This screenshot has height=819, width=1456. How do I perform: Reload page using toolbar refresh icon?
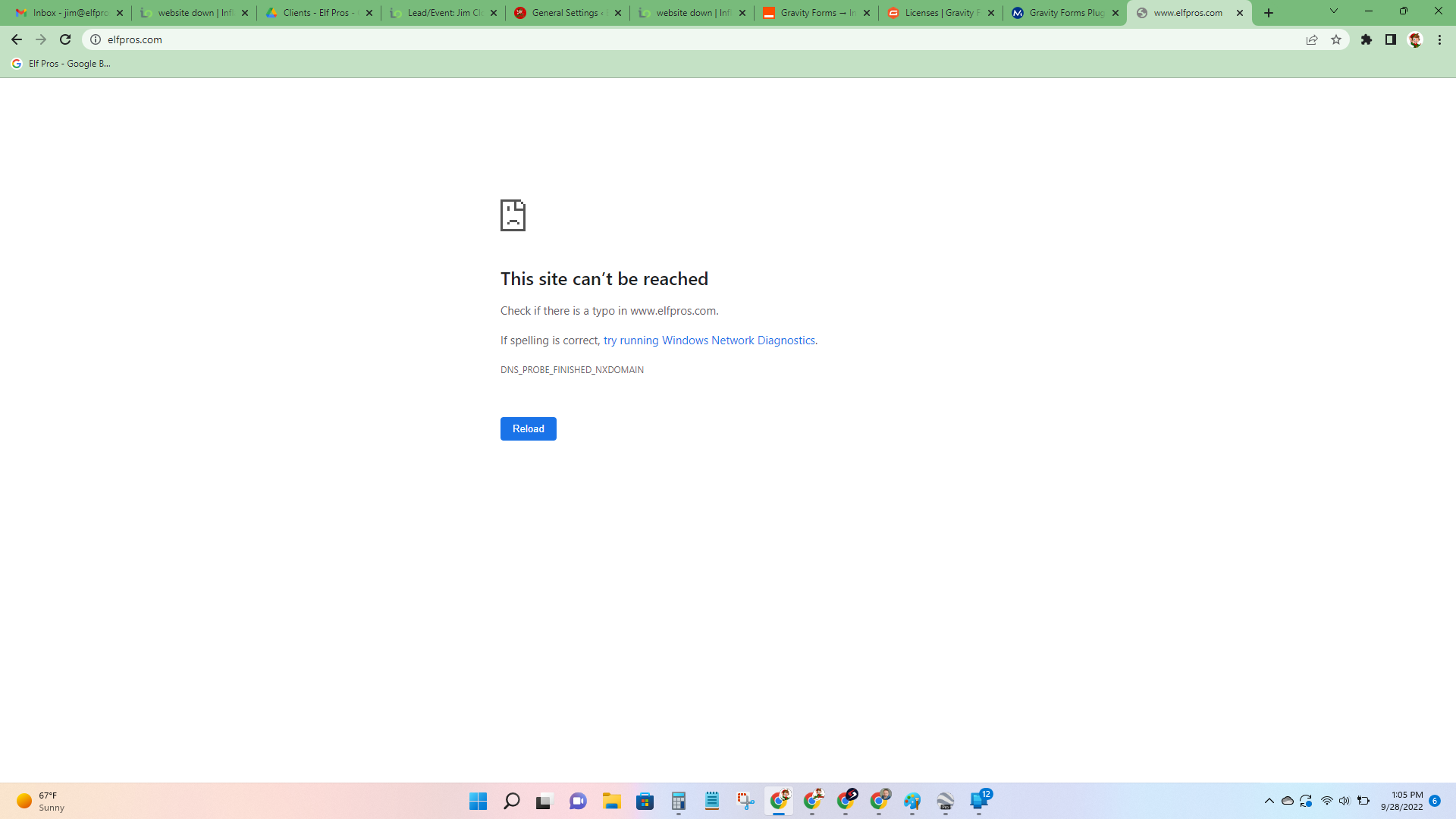point(65,39)
